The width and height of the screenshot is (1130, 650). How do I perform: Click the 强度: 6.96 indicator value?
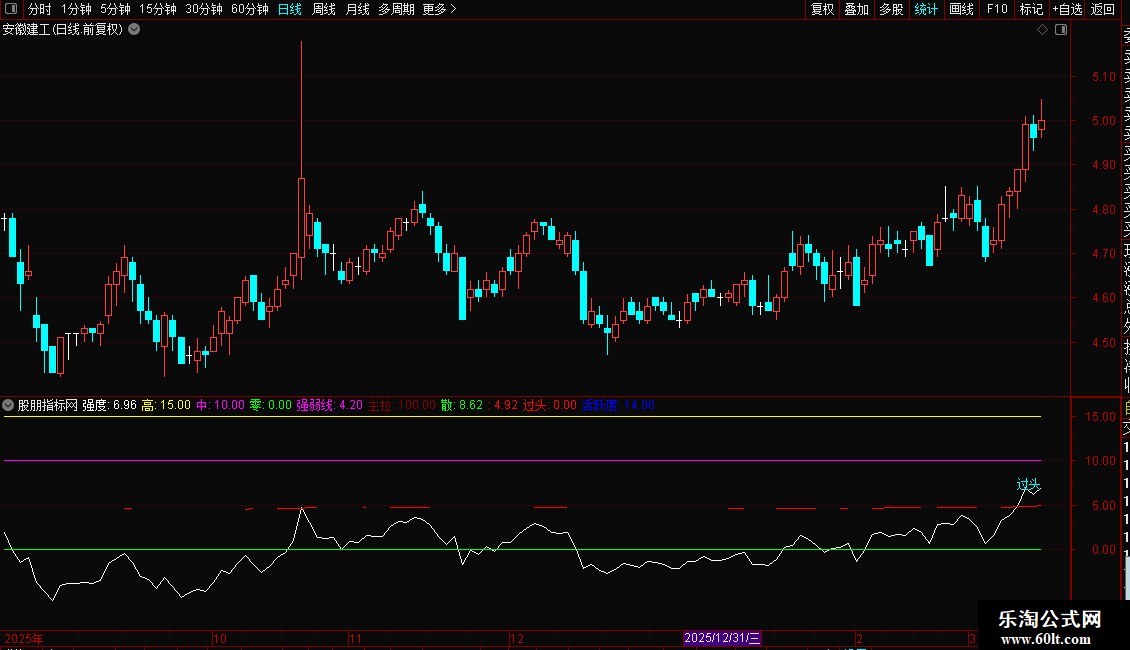[x=110, y=405]
